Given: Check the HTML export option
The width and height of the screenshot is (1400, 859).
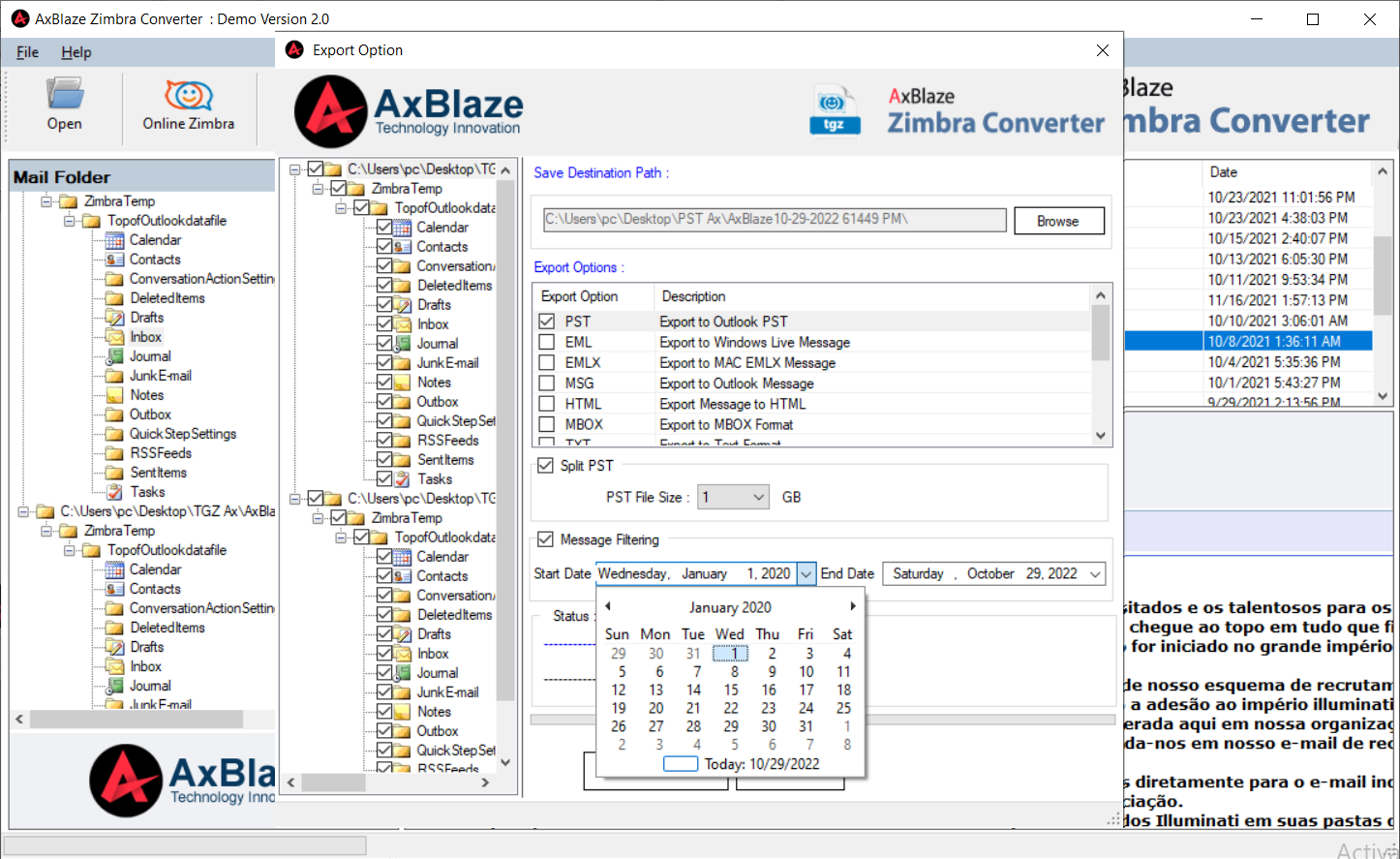Looking at the screenshot, I should (547, 404).
